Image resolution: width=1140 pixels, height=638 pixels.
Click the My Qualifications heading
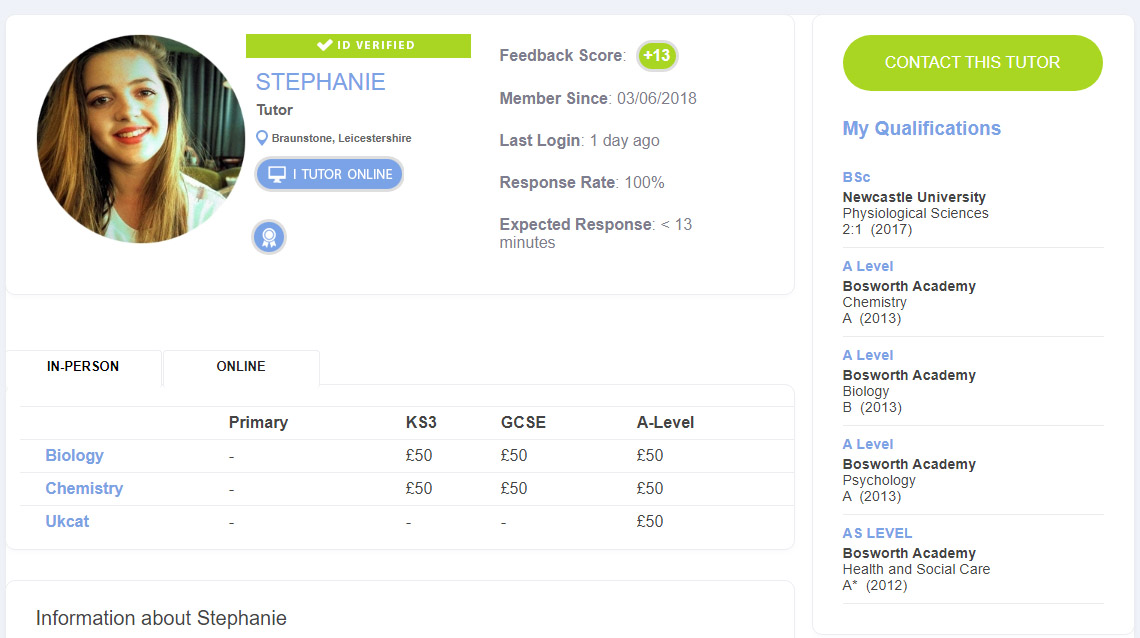922,129
